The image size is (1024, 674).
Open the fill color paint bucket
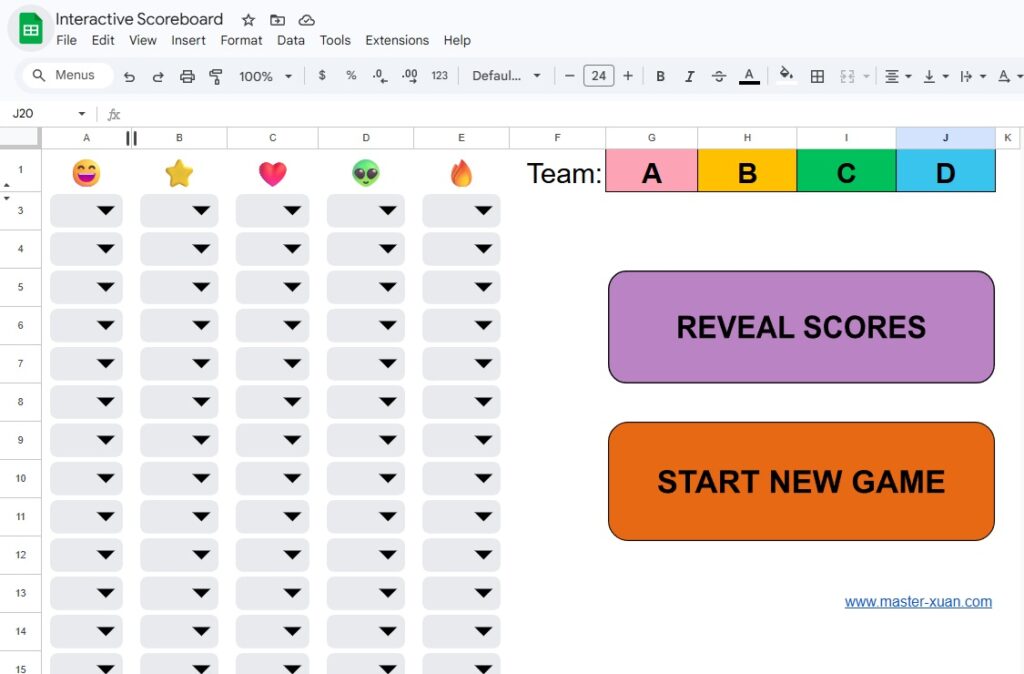(x=786, y=75)
